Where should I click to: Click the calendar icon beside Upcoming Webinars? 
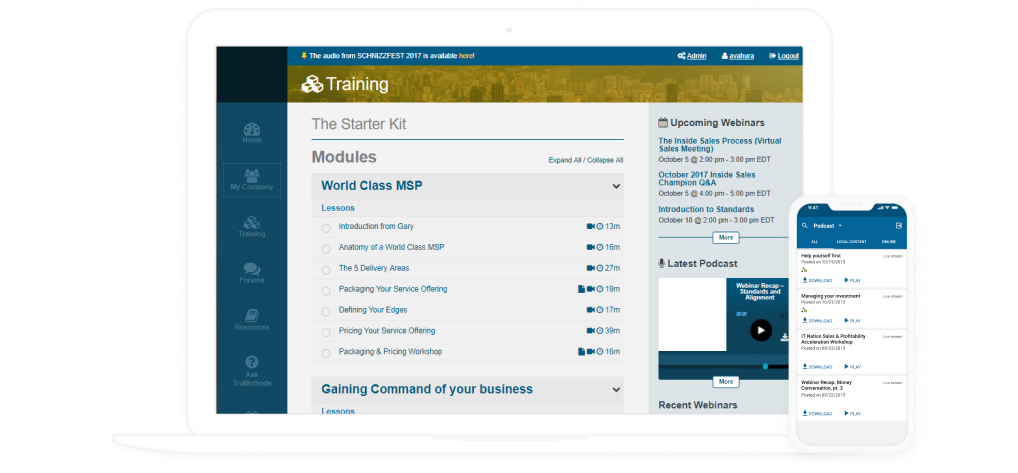663,122
